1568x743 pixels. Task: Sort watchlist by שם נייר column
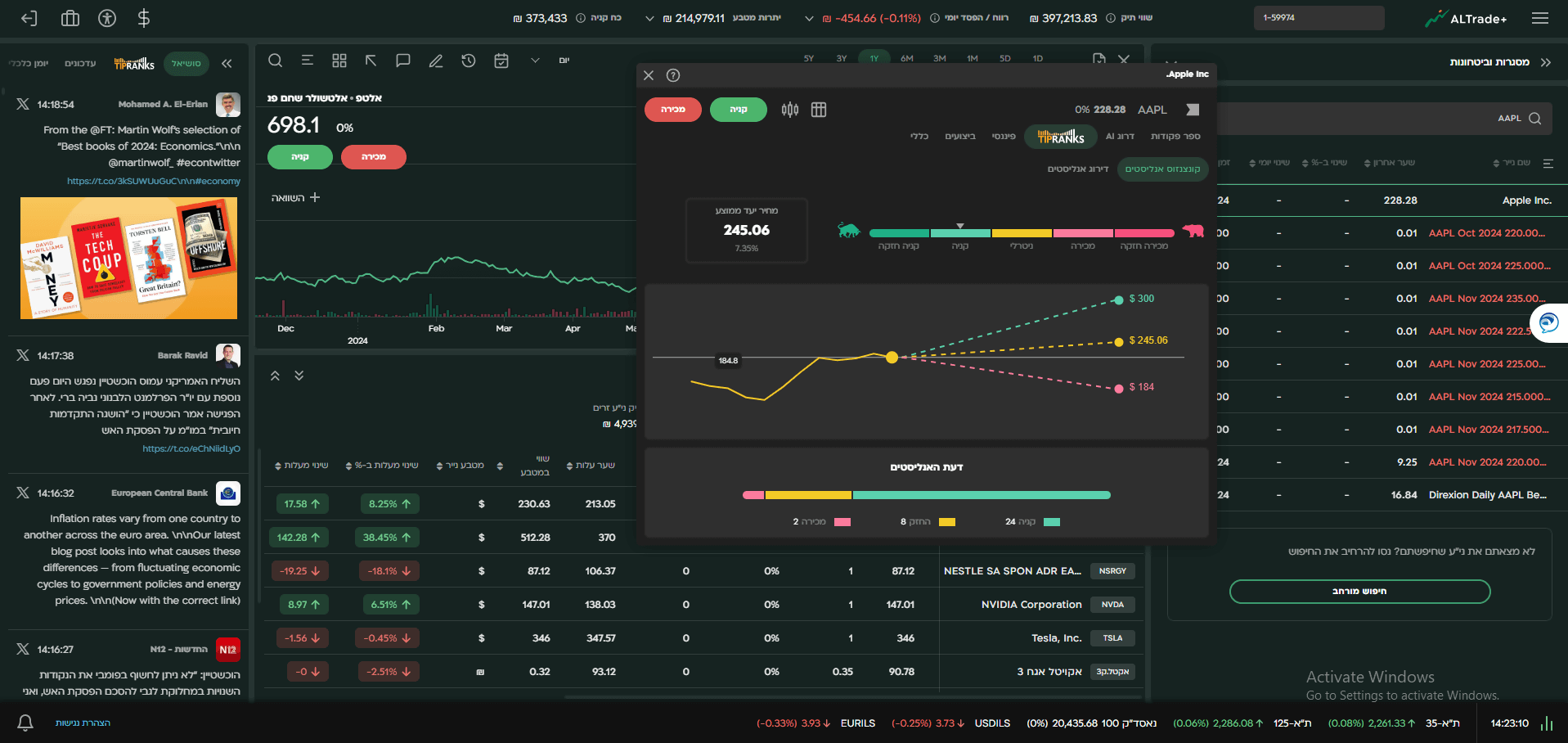(1512, 163)
